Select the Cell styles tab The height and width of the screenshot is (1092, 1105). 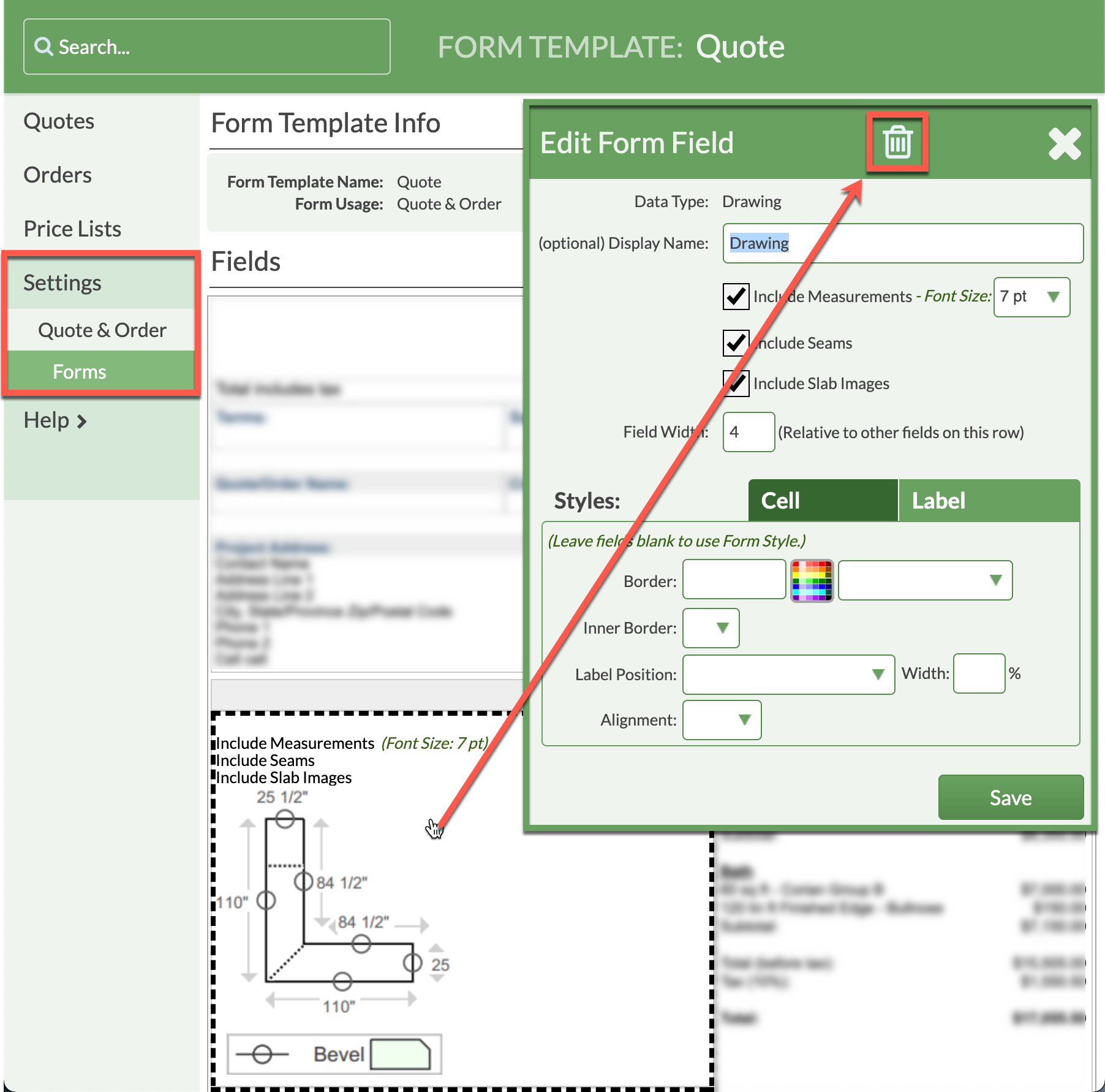point(822,501)
